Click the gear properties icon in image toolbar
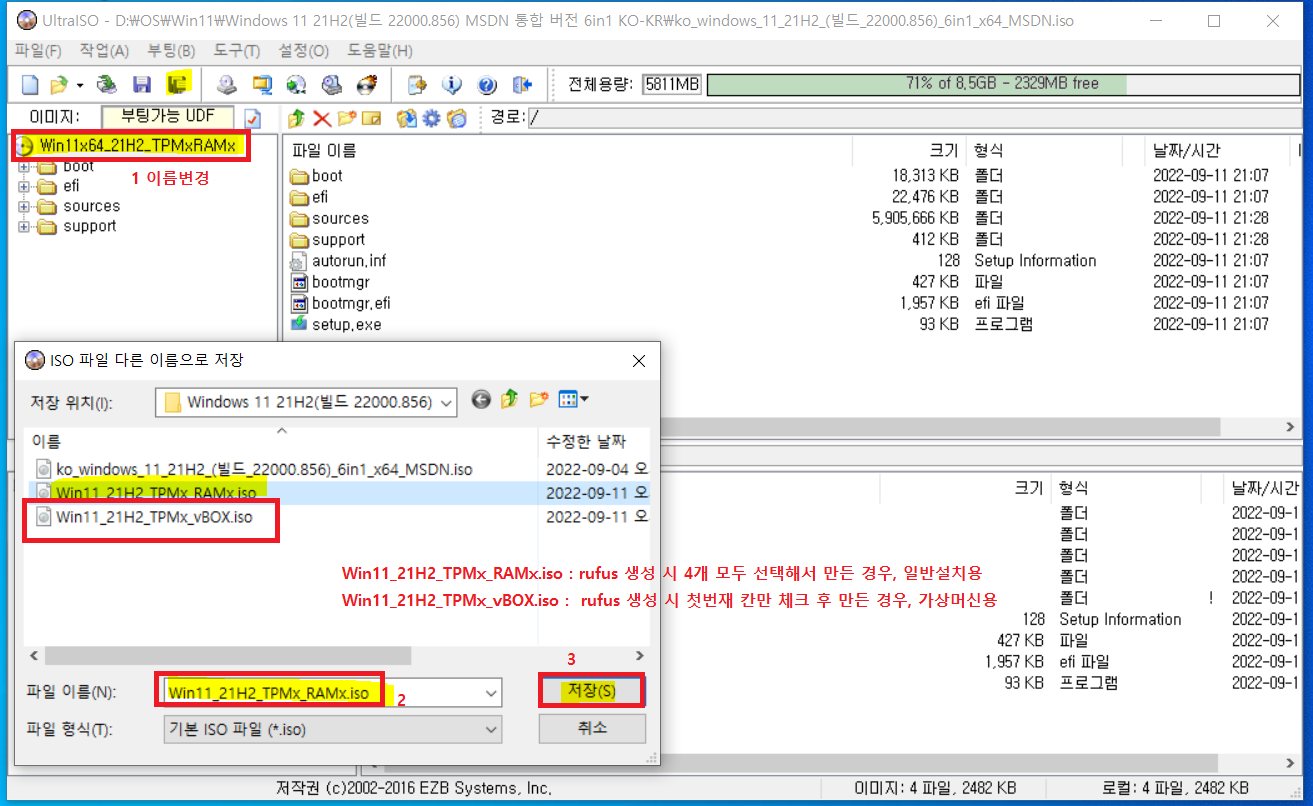The width and height of the screenshot is (1313, 806). pos(431,118)
